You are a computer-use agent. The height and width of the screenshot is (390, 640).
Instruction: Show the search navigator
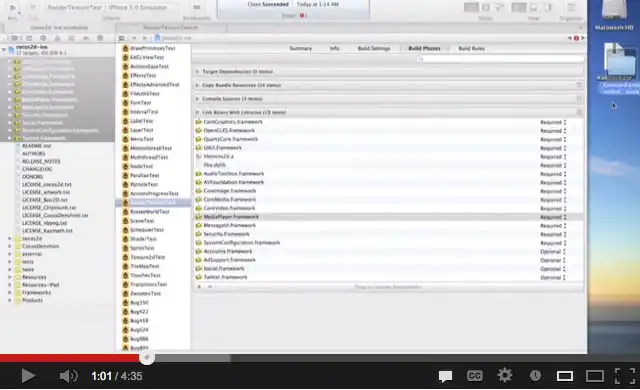coord(43,38)
